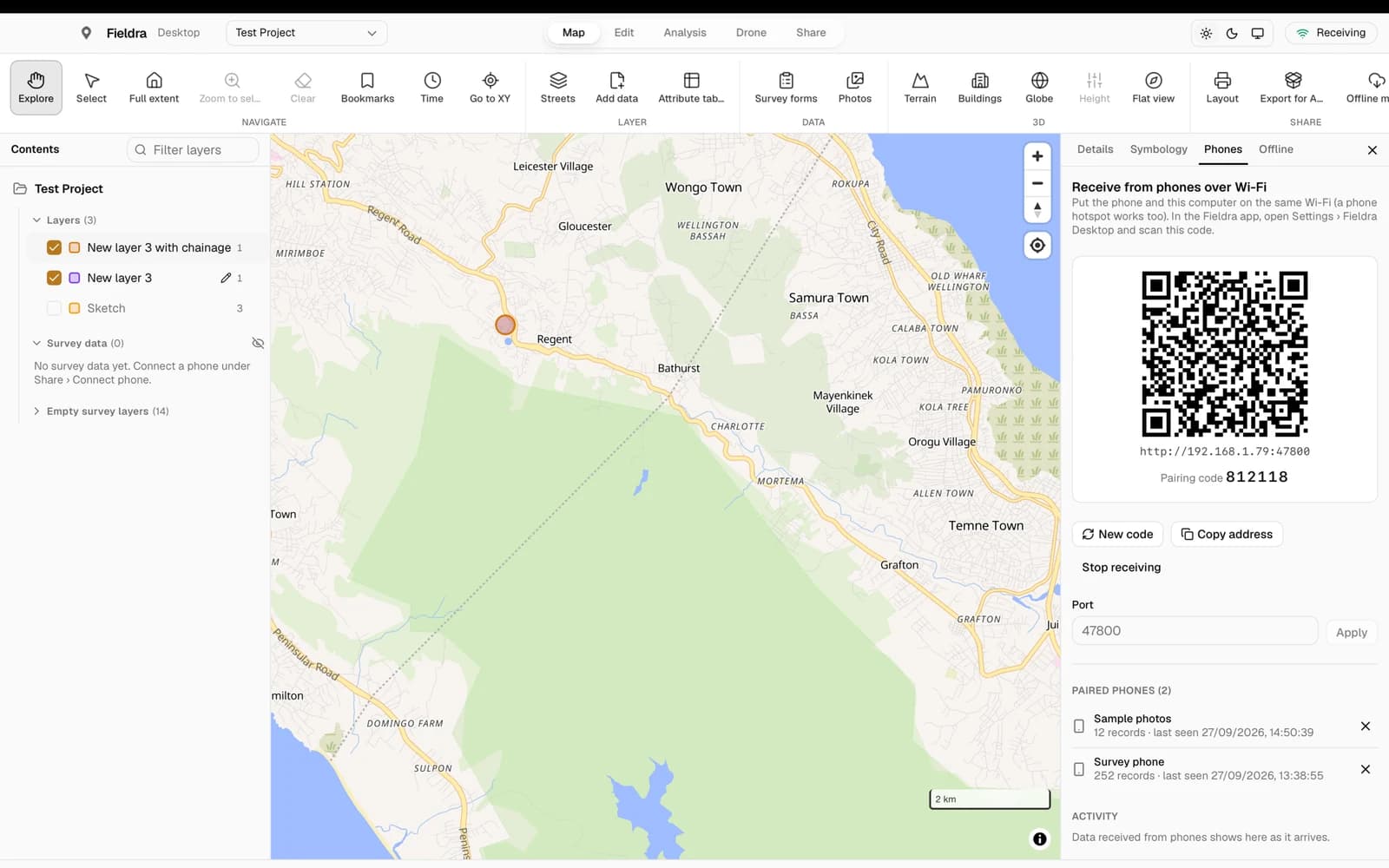The width and height of the screenshot is (1389, 868).
Task: Open the Photos tool
Action: [854, 88]
